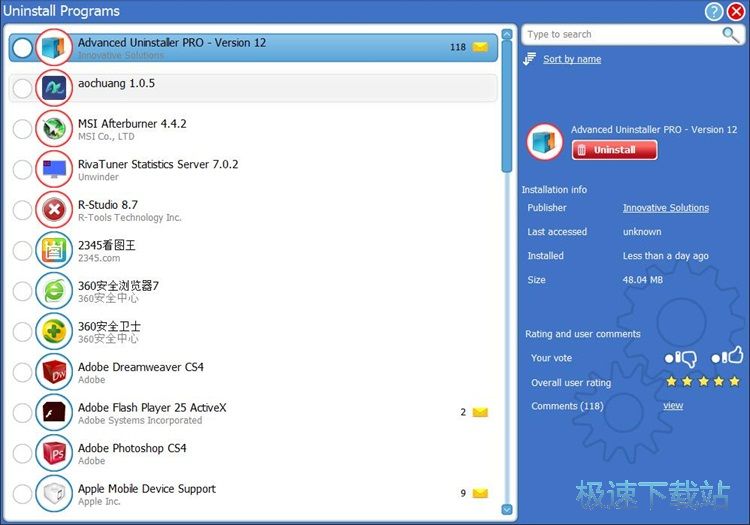Screen dimensions: 750x525
Task: Click the help question mark icon
Action: 714,11
